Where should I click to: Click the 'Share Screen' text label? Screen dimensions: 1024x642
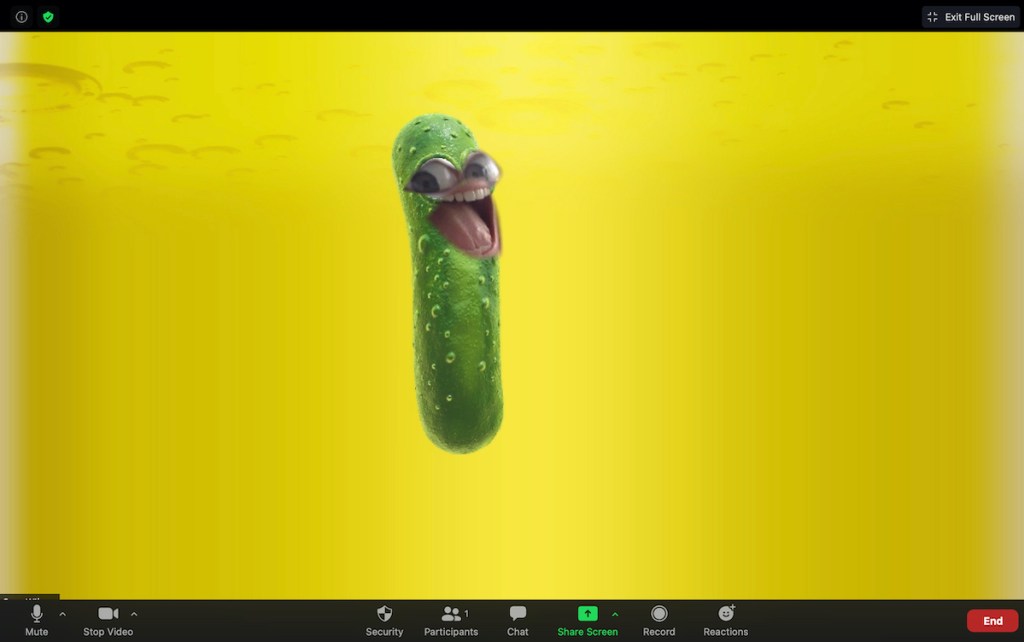[587, 632]
